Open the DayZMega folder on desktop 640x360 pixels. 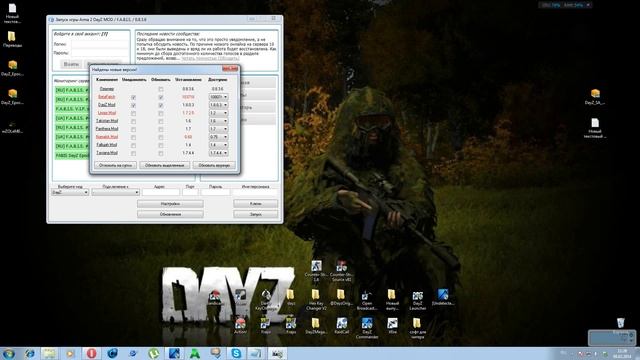point(316,327)
